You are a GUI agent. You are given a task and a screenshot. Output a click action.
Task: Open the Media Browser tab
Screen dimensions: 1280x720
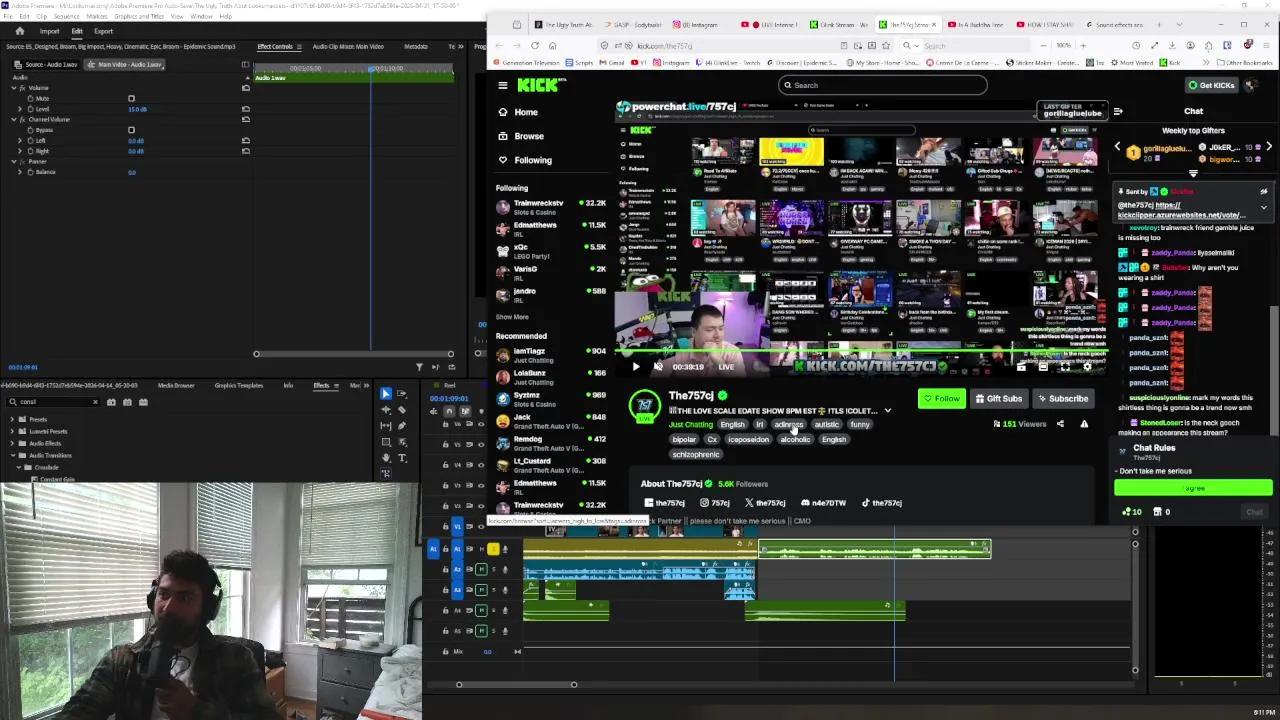pos(176,386)
